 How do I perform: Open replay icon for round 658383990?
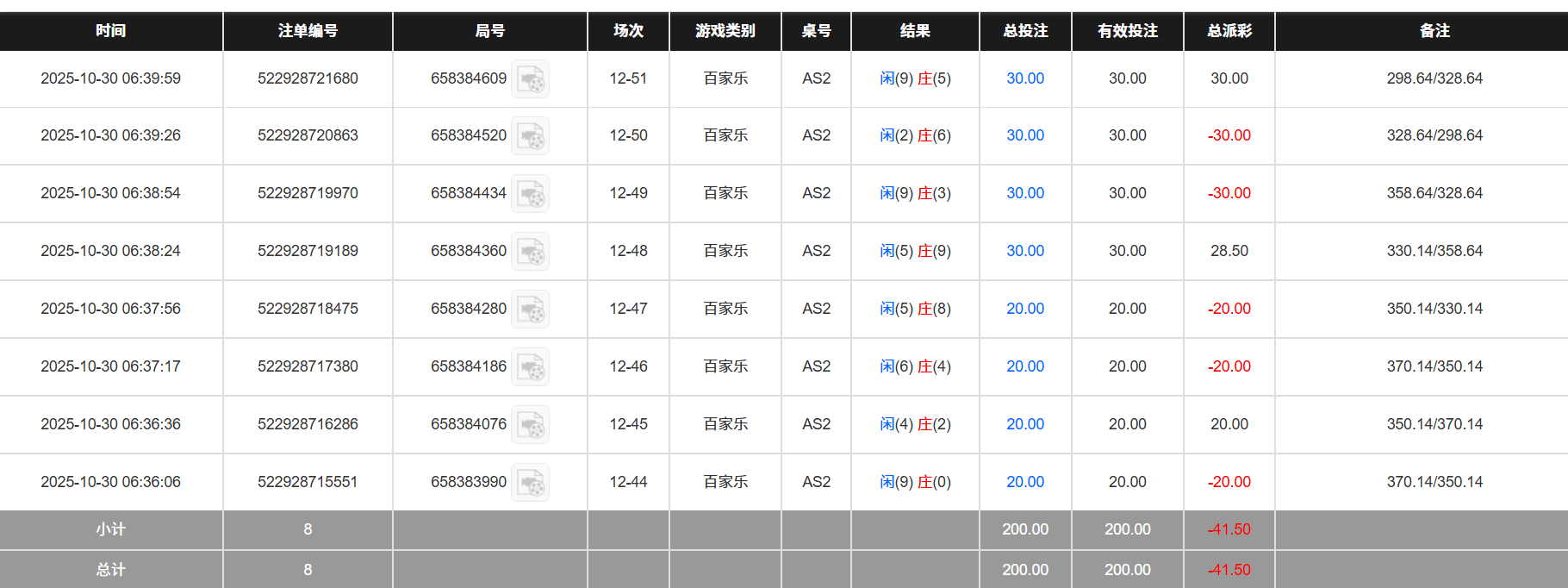531,483
